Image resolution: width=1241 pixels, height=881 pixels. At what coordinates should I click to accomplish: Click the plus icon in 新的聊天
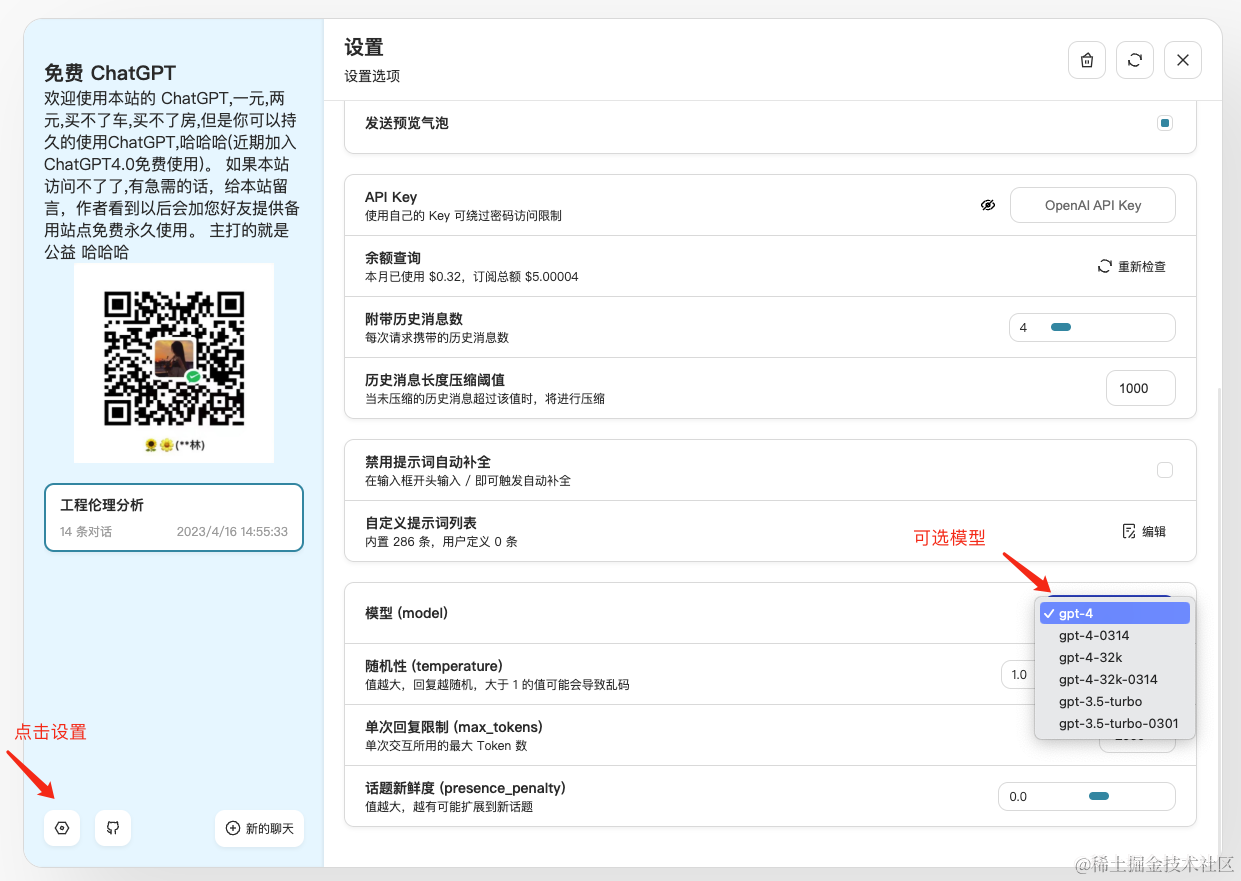coord(233,828)
